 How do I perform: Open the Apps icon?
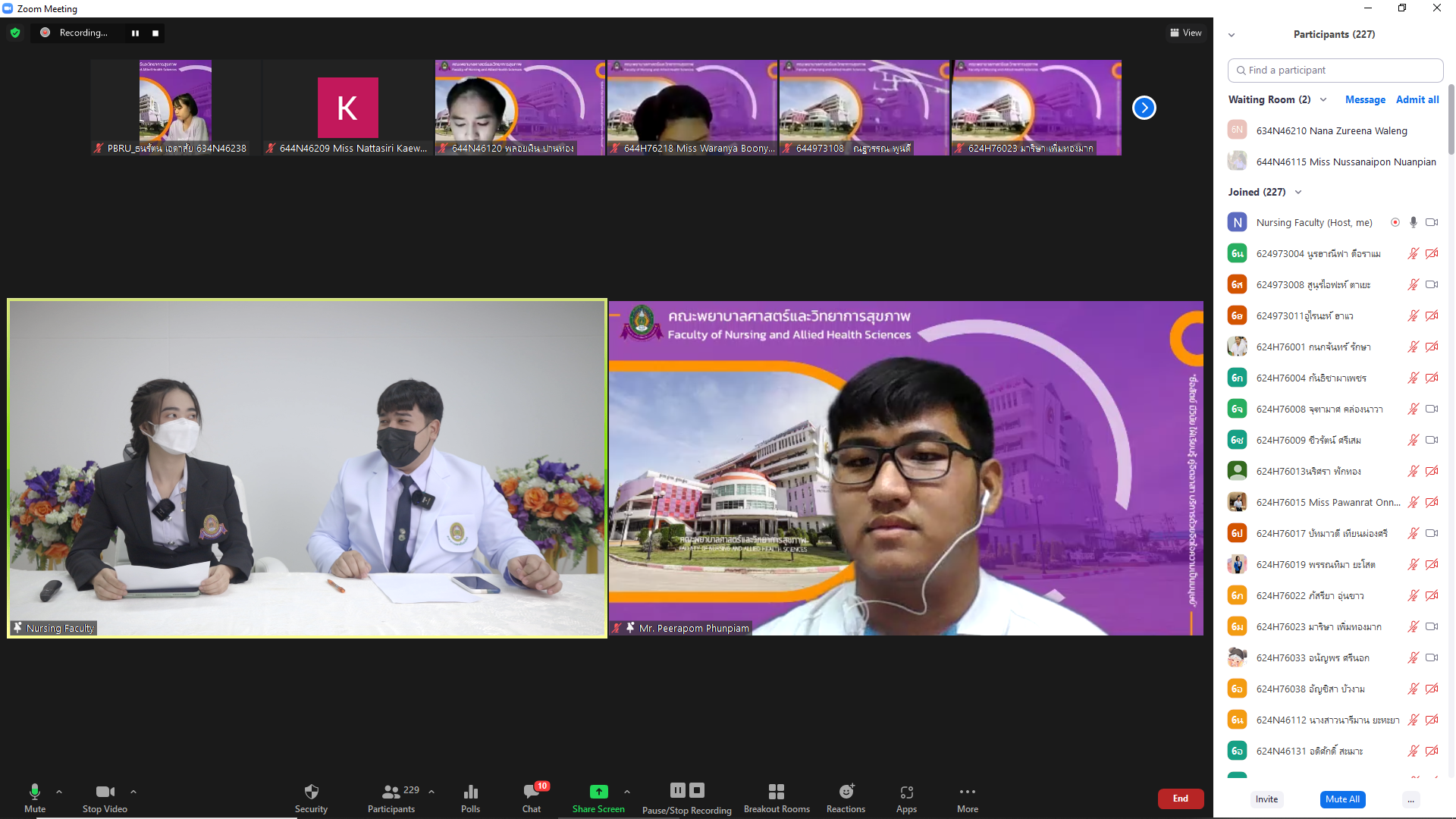[x=906, y=792]
